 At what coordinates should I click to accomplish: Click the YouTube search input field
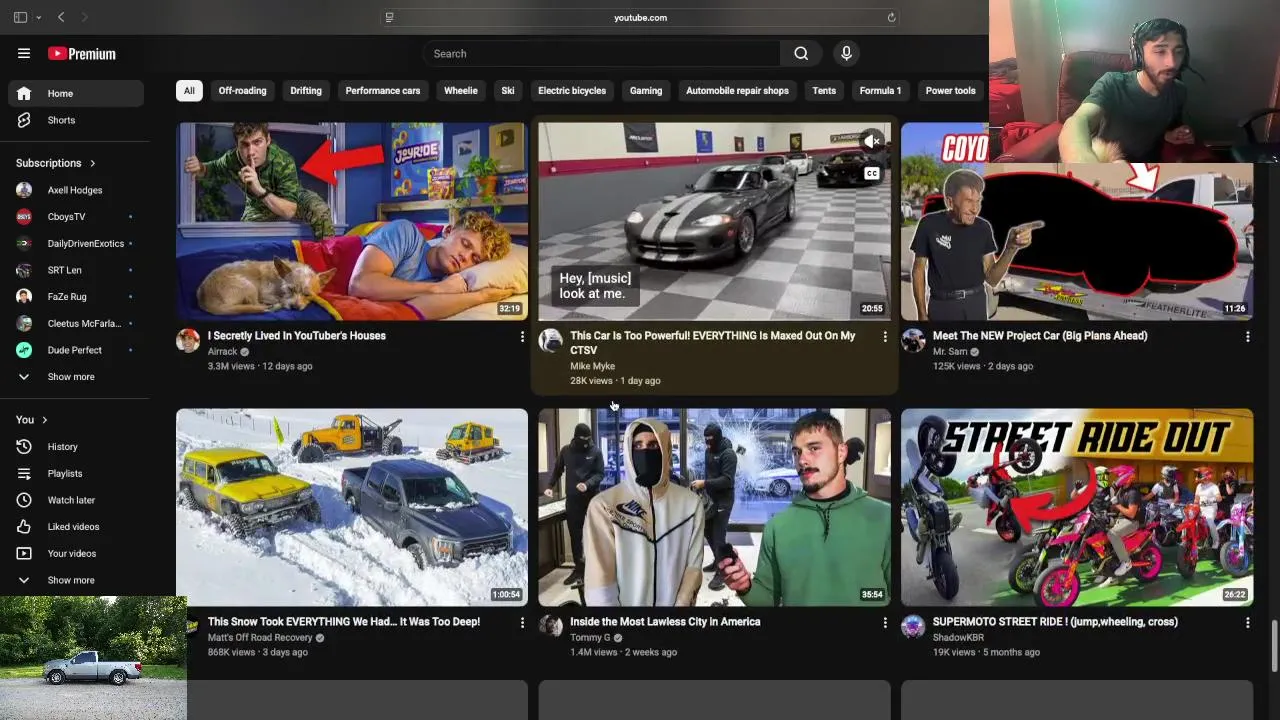pyautogui.click(x=601, y=54)
